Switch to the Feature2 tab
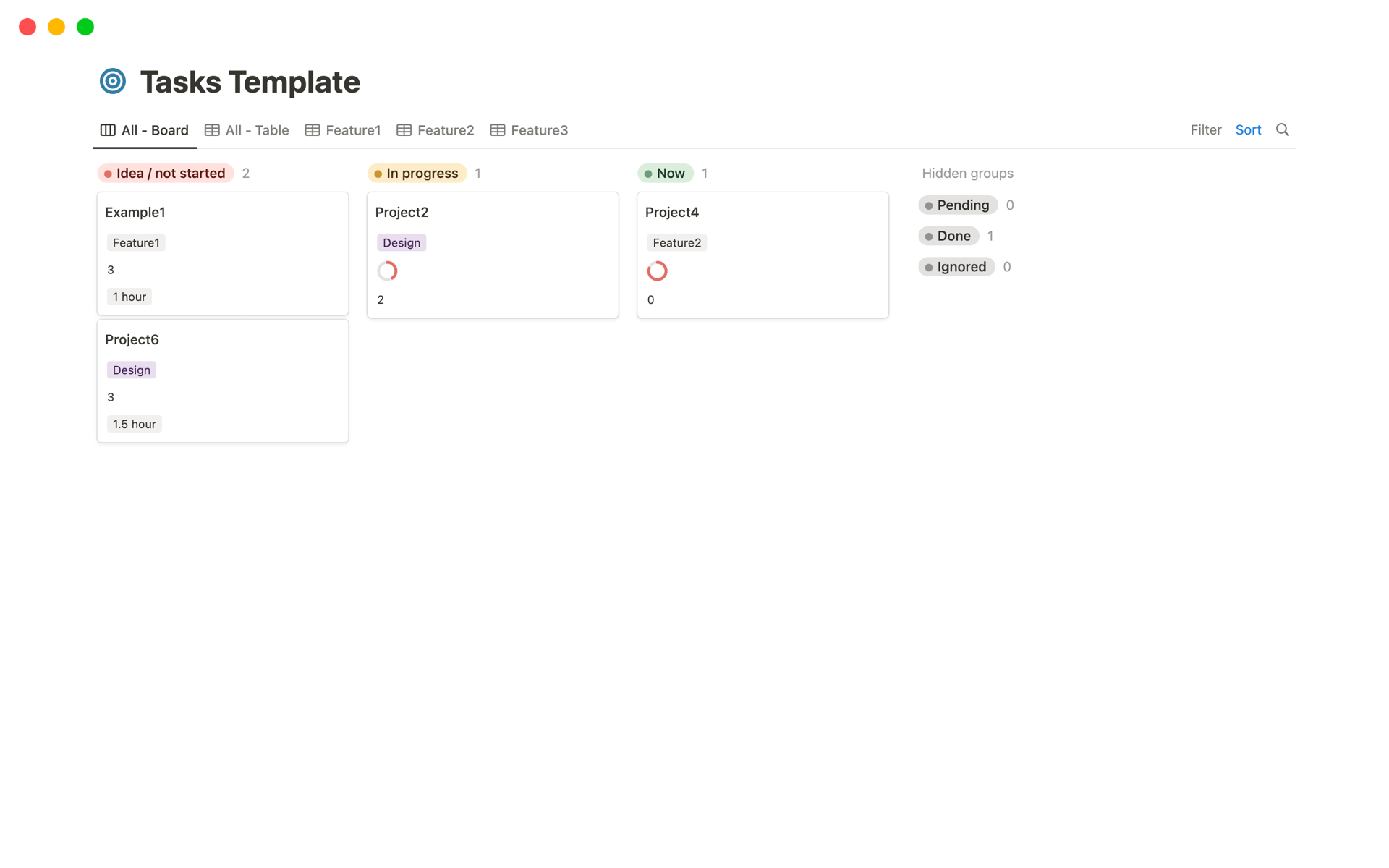This screenshot has width=1389, height=868. (x=446, y=130)
